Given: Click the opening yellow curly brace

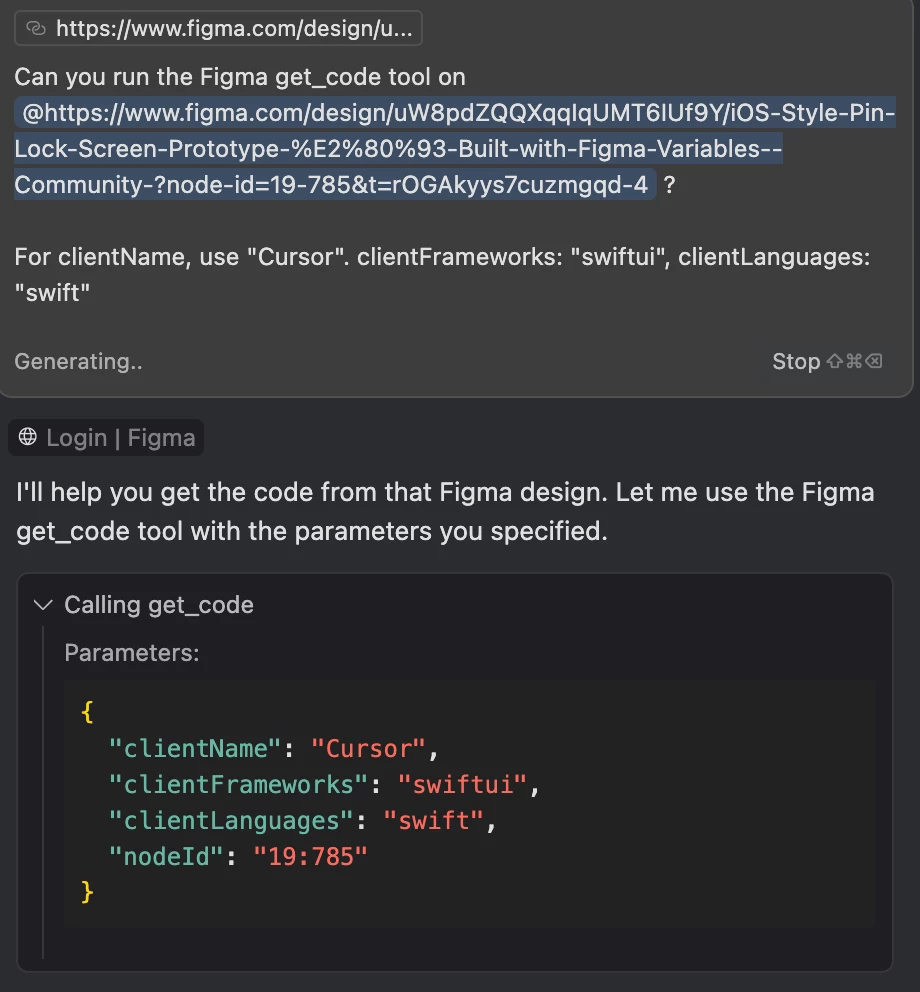Looking at the screenshot, I should pyautogui.click(x=87, y=712).
